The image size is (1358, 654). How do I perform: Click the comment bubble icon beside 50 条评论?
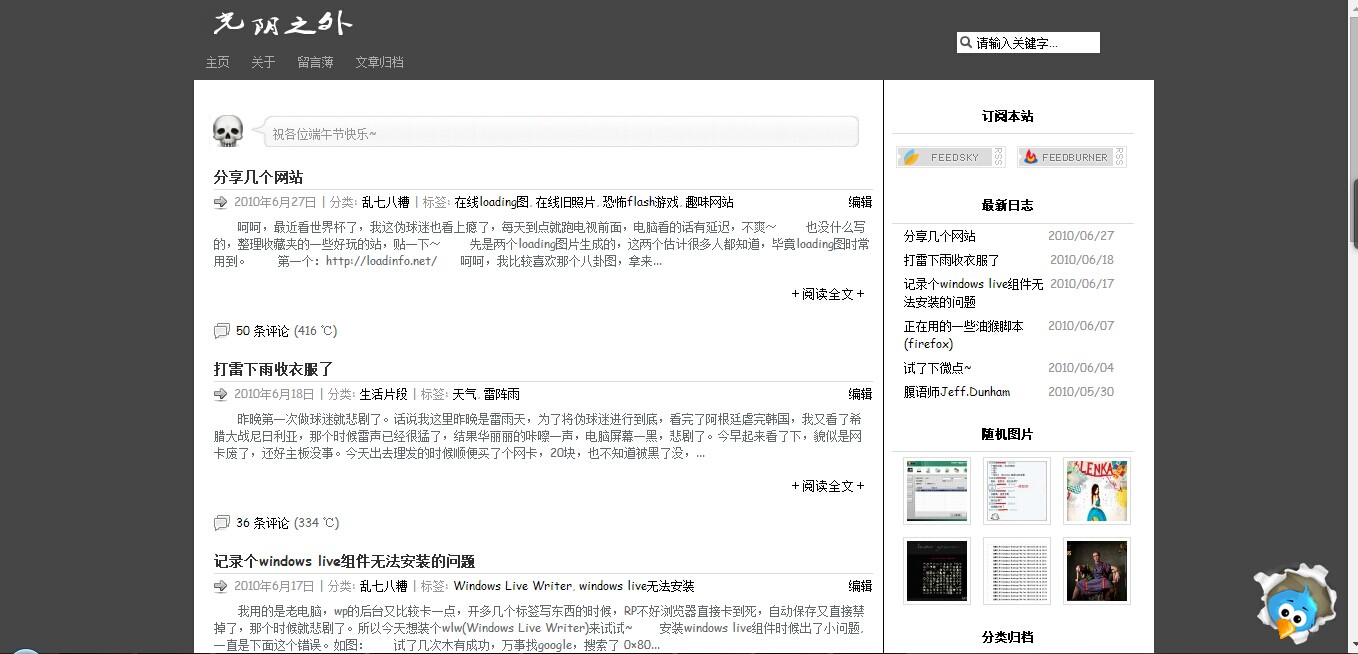coord(221,331)
